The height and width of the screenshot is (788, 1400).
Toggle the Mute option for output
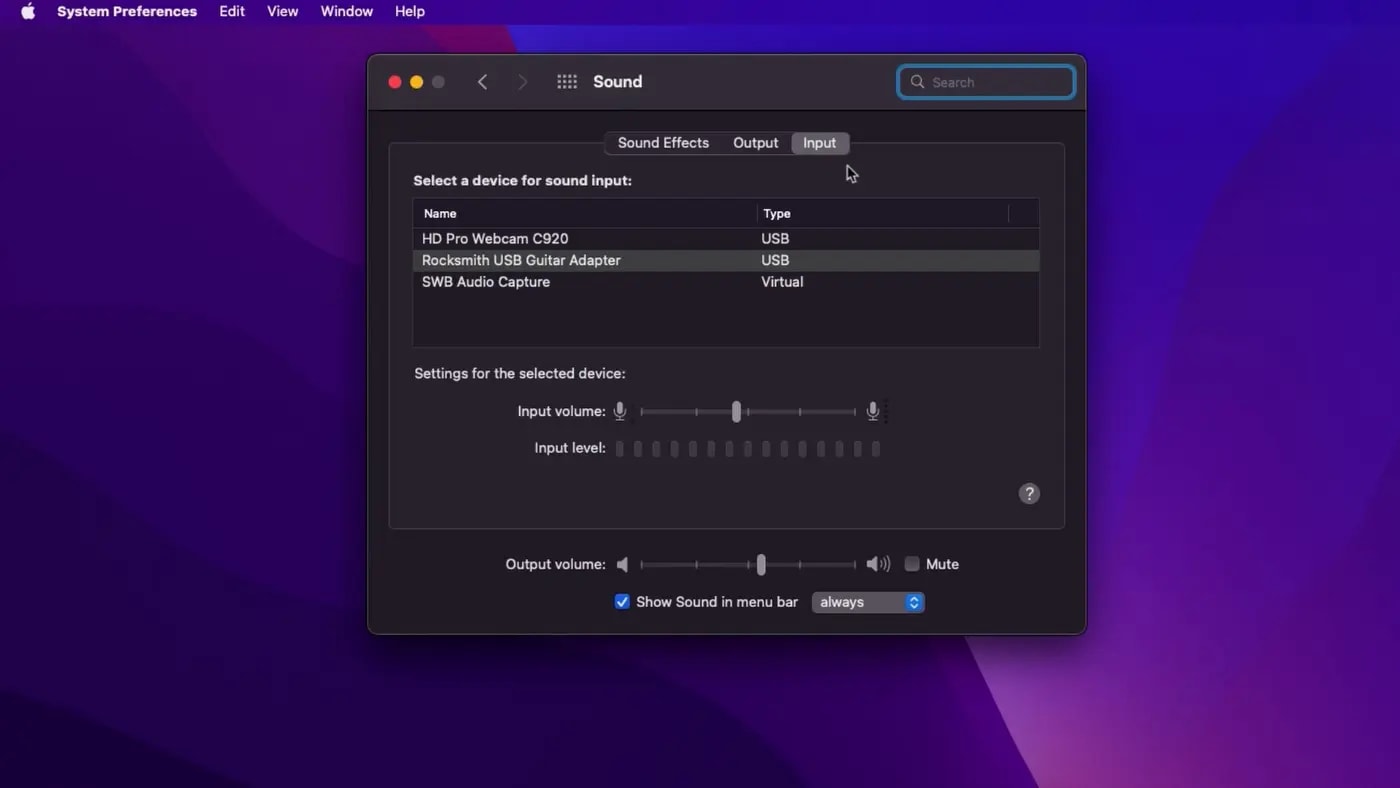[x=911, y=564]
